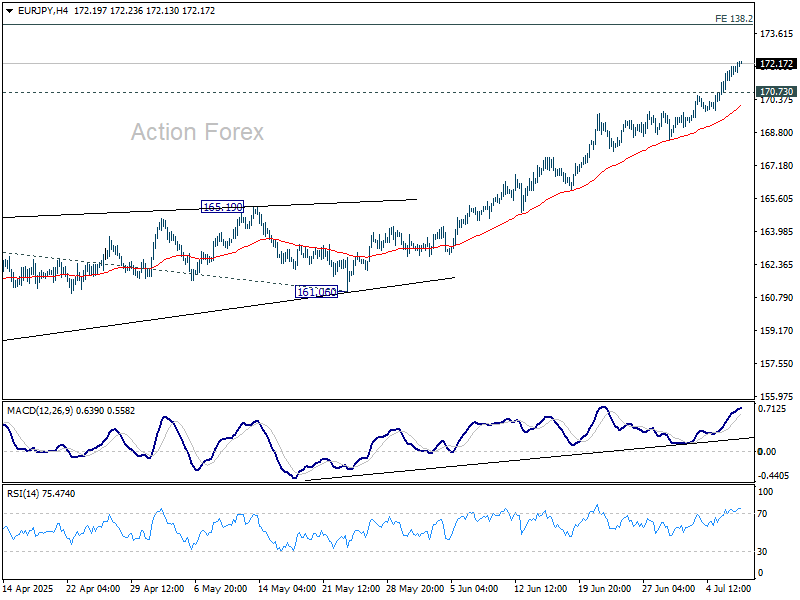
Task: Click the 14 Apr 2025 date label
Action: click(x=30, y=587)
